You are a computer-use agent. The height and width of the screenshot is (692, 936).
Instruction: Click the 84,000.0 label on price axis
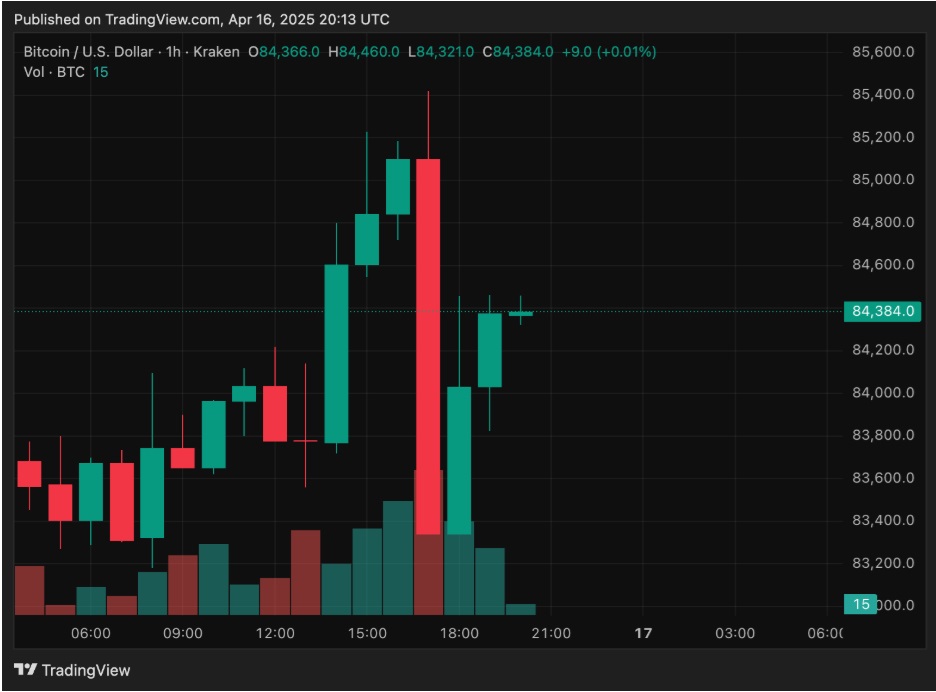[881, 392]
